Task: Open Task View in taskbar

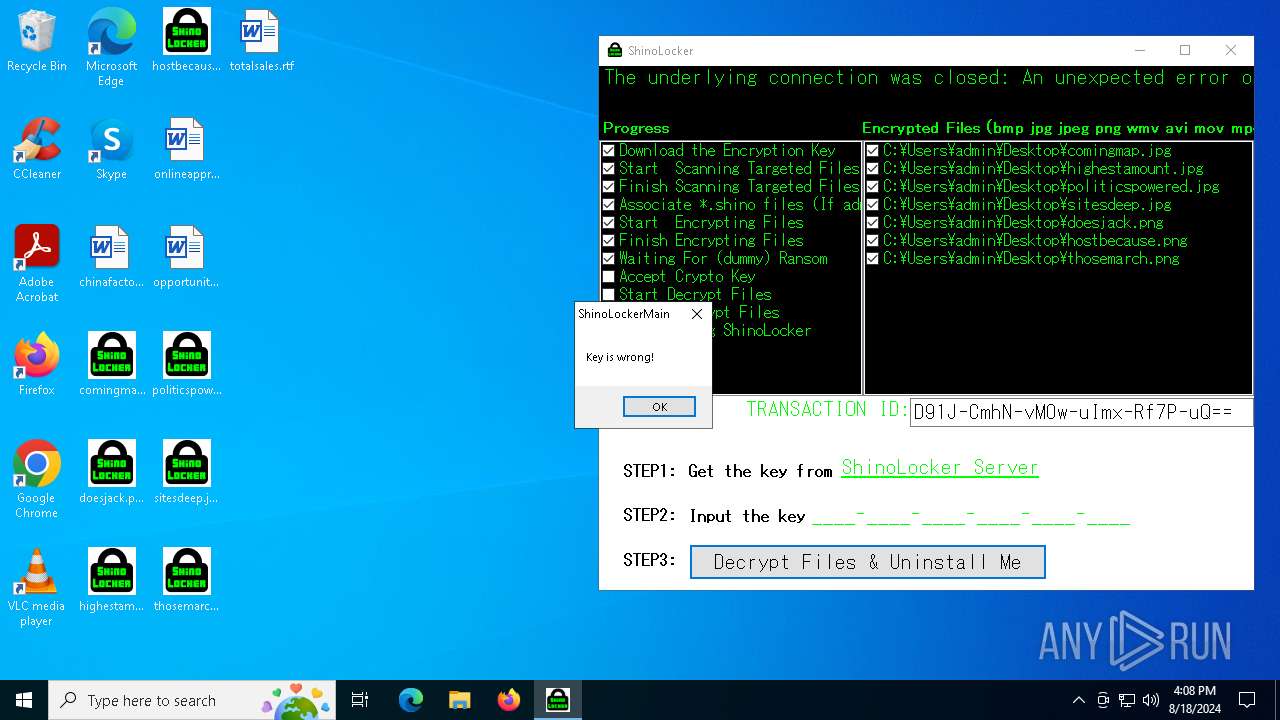Action: click(360, 700)
